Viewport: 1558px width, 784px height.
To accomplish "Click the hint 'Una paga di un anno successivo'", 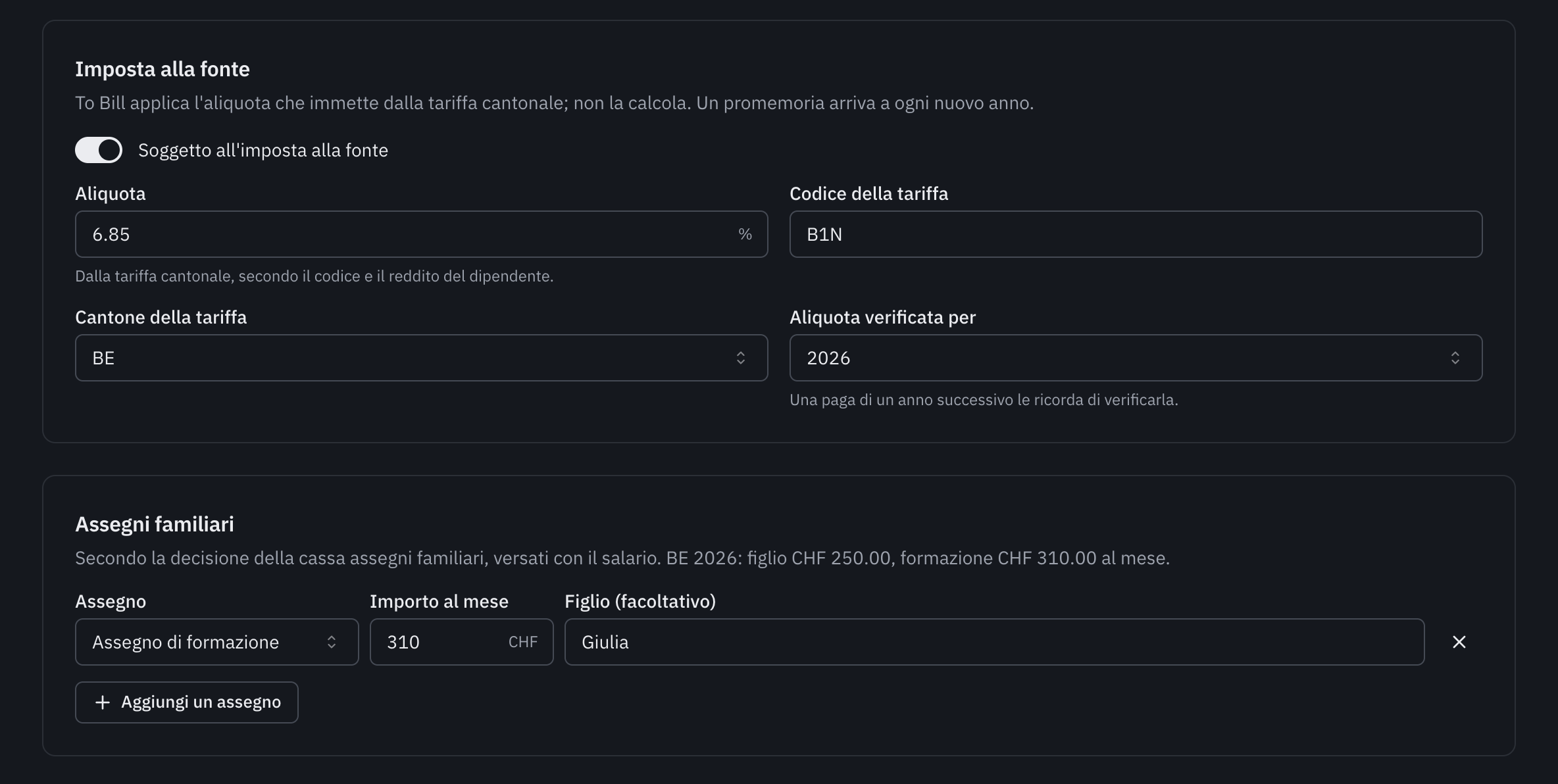I will click(x=984, y=400).
